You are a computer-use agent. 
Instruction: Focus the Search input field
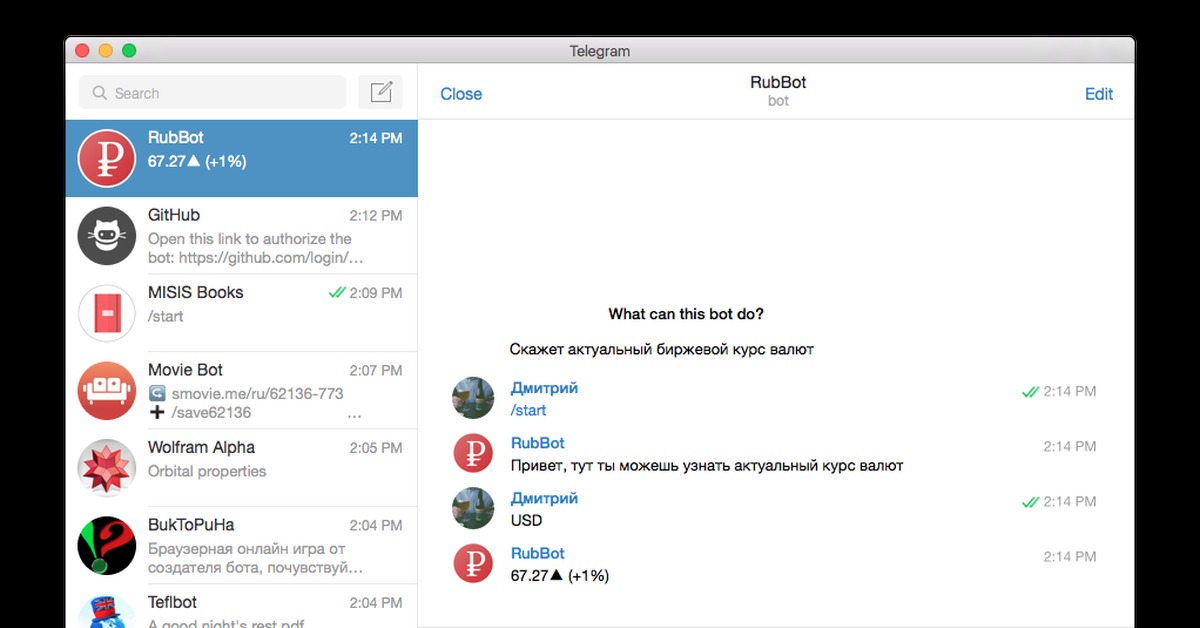212,93
